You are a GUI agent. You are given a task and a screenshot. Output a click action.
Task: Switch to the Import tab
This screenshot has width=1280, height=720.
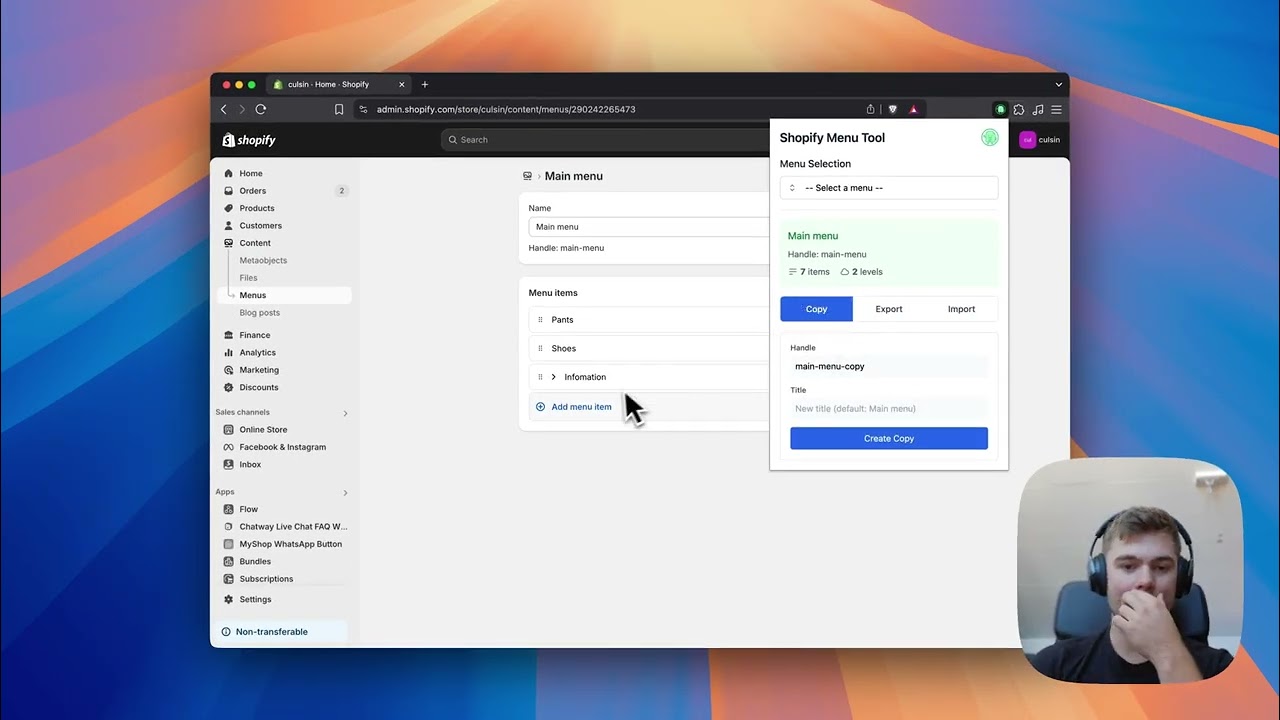pyautogui.click(x=961, y=309)
